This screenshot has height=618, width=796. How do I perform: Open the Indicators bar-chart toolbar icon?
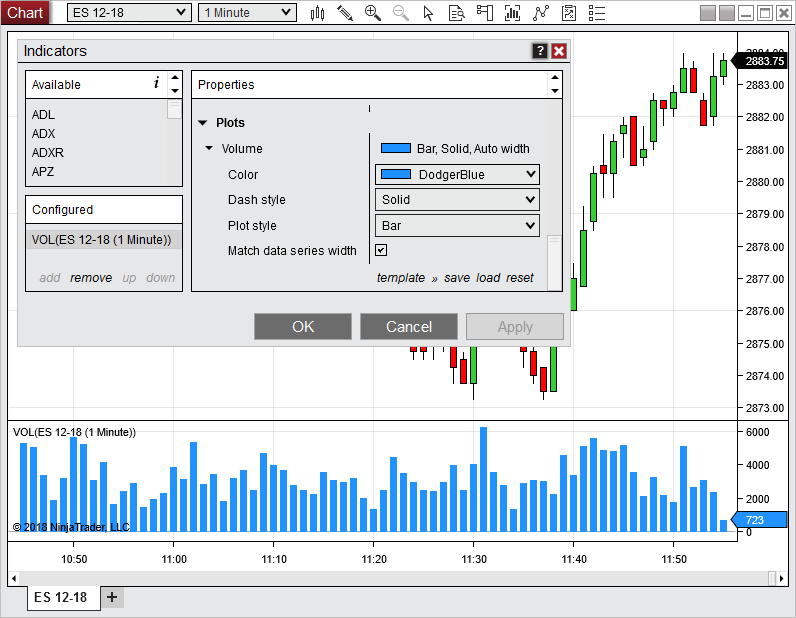[513, 13]
